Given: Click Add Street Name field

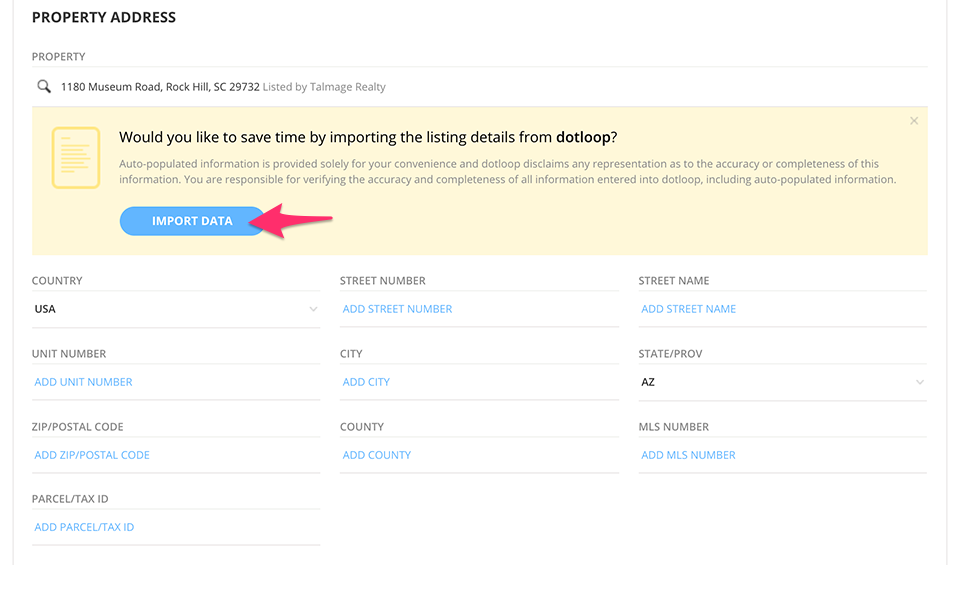Looking at the screenshot, I should tap(688, 309).
